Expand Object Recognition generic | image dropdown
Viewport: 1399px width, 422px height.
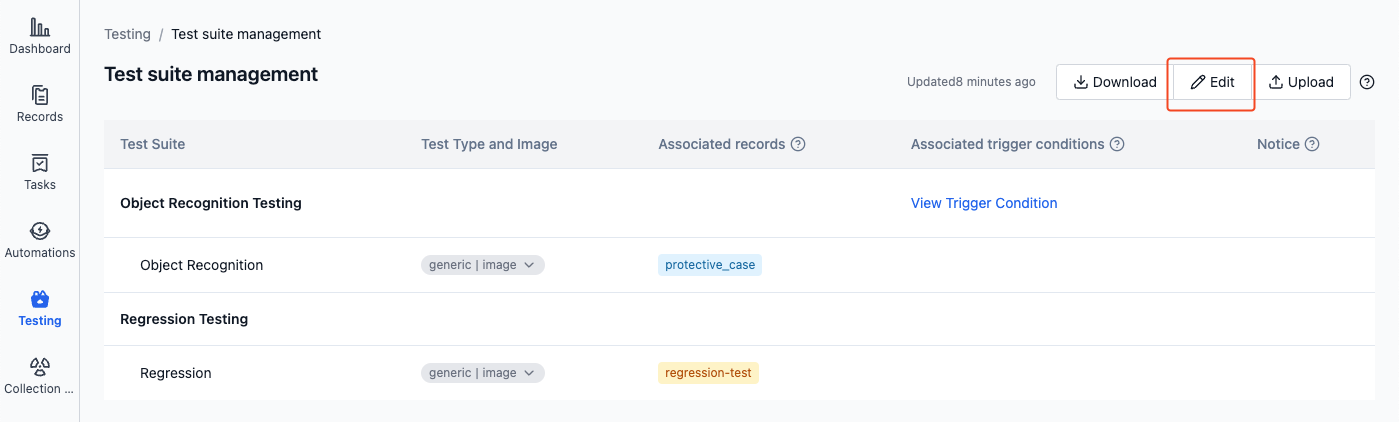click(x=483, y=265)
